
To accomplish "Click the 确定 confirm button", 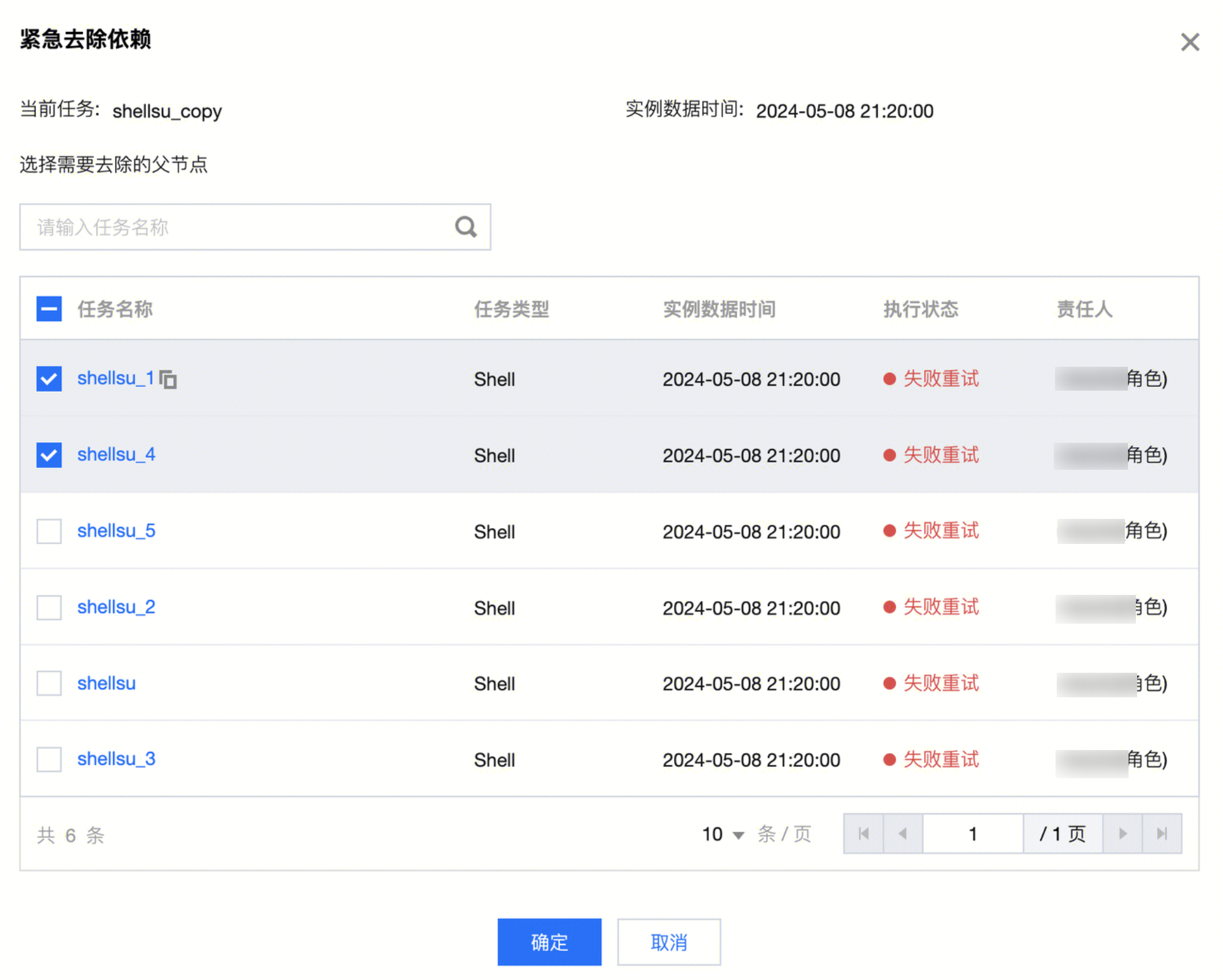I will [x=549, y=942].
